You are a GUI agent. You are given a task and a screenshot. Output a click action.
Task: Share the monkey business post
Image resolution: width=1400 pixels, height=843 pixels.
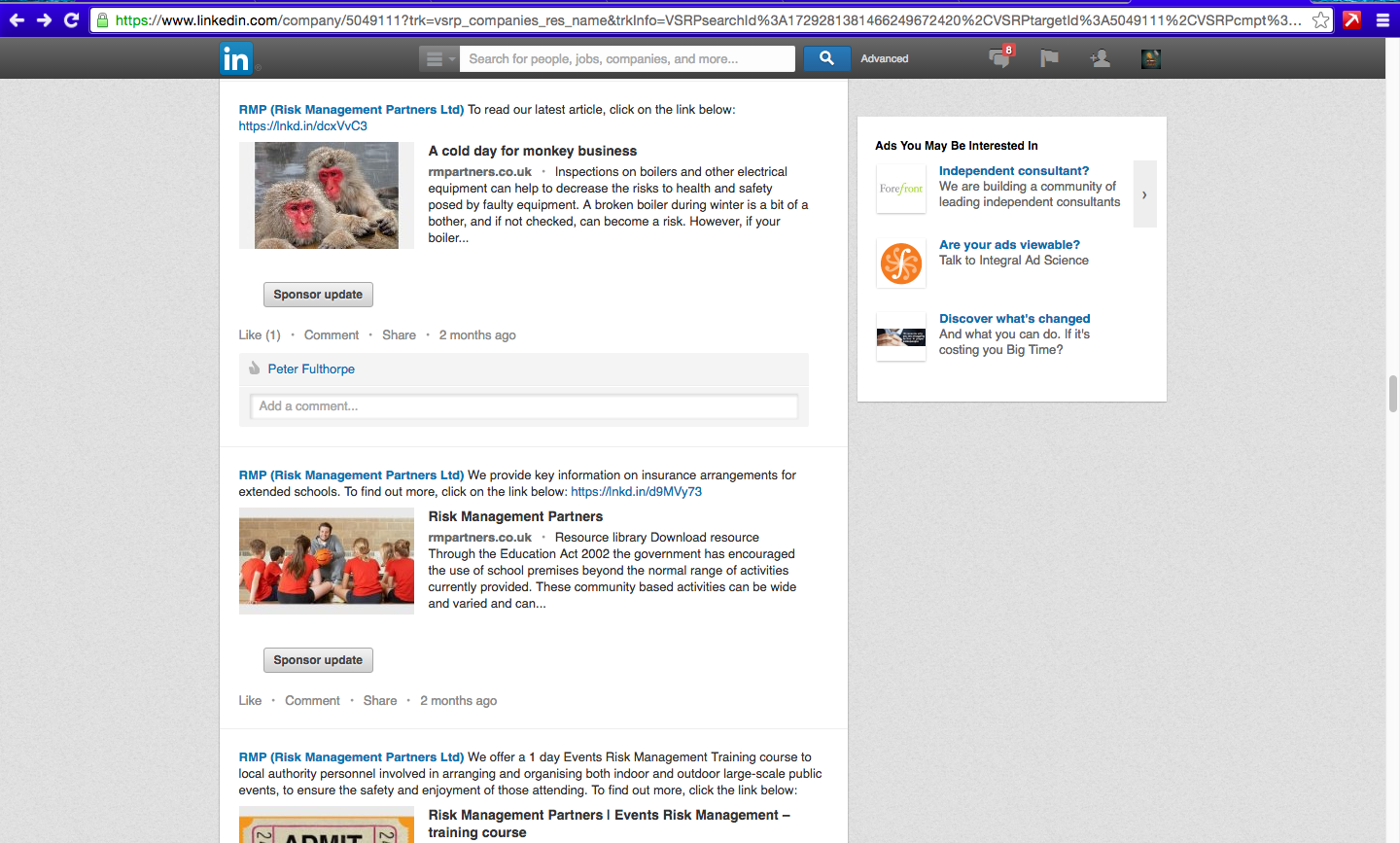(x=399, y=335)
